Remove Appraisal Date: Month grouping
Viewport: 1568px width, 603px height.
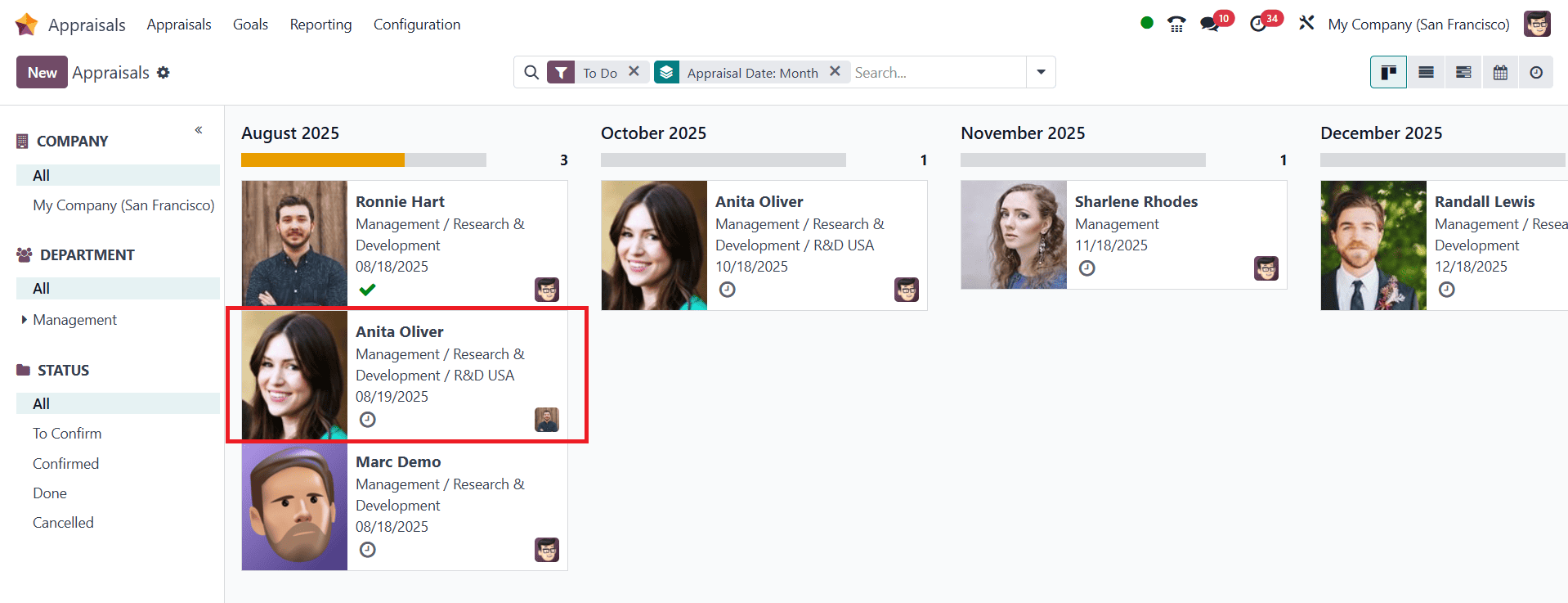835,72
